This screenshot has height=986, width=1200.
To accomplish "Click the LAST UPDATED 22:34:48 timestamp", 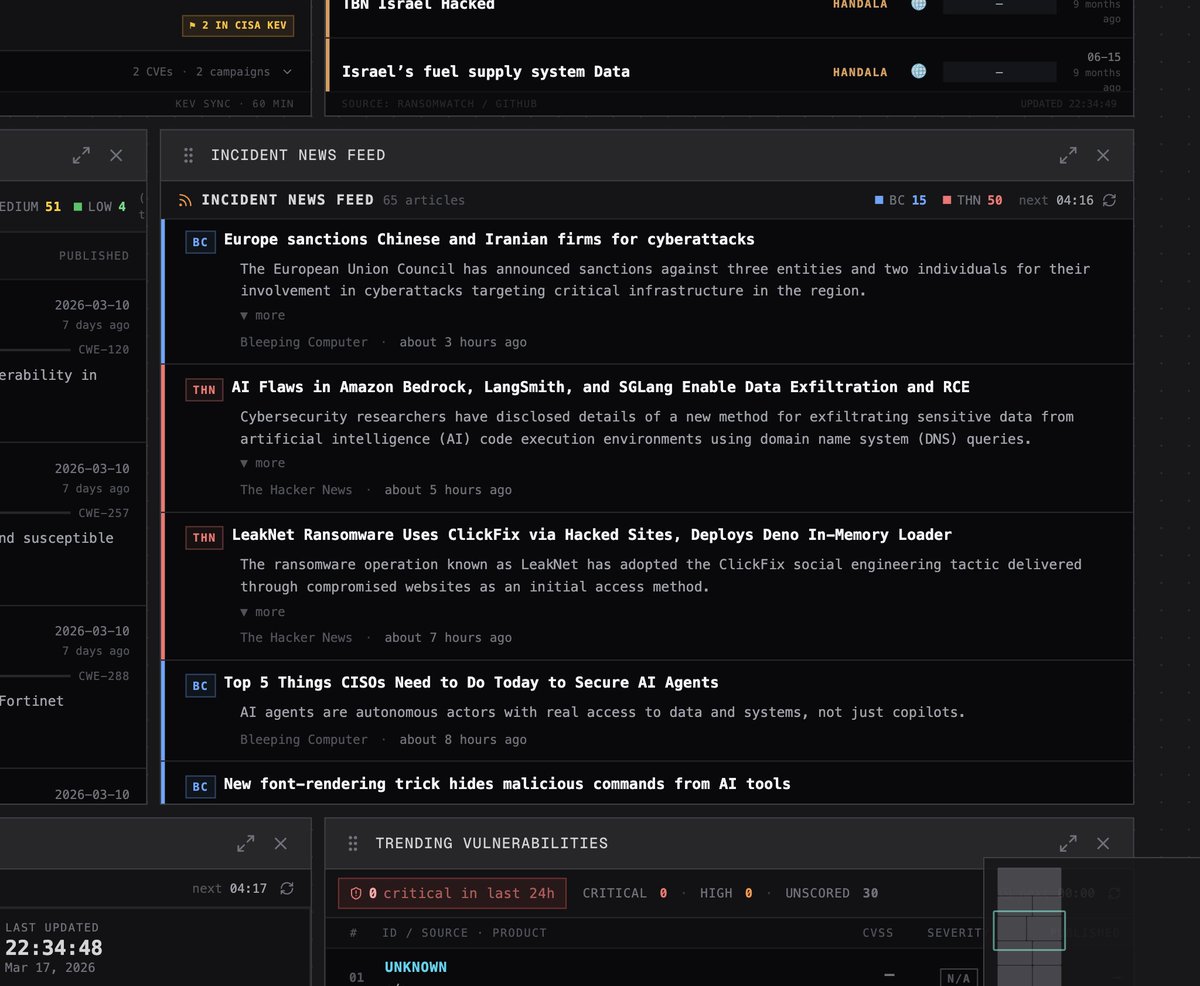I will 54,947.
